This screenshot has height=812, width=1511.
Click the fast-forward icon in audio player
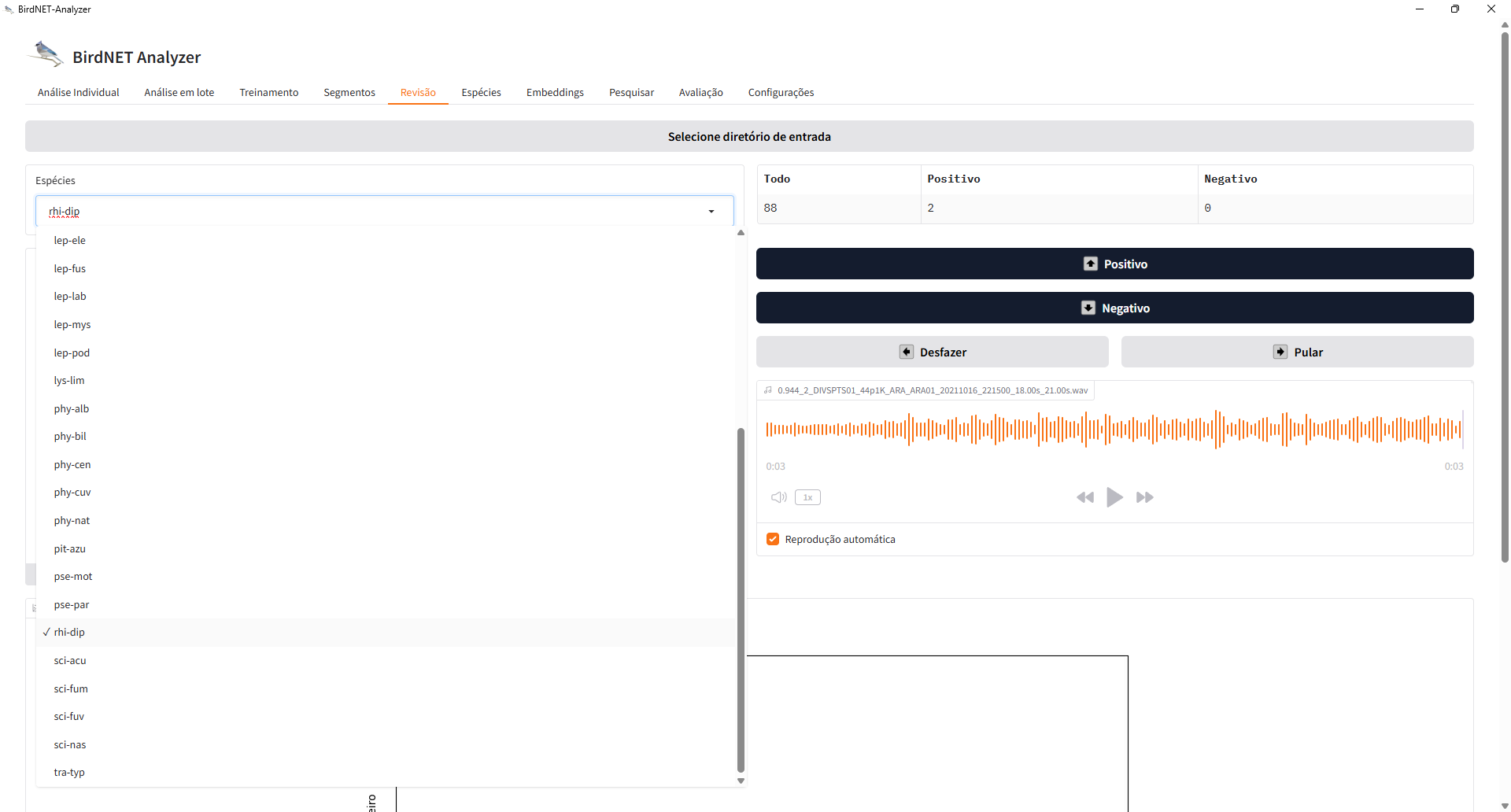1145,497
